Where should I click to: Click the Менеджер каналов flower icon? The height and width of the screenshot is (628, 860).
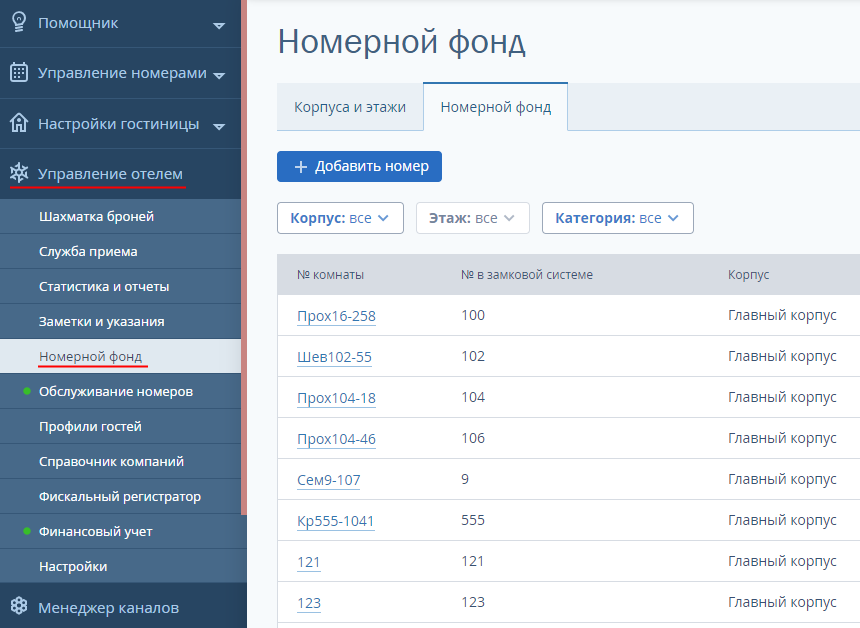(19, 606)
